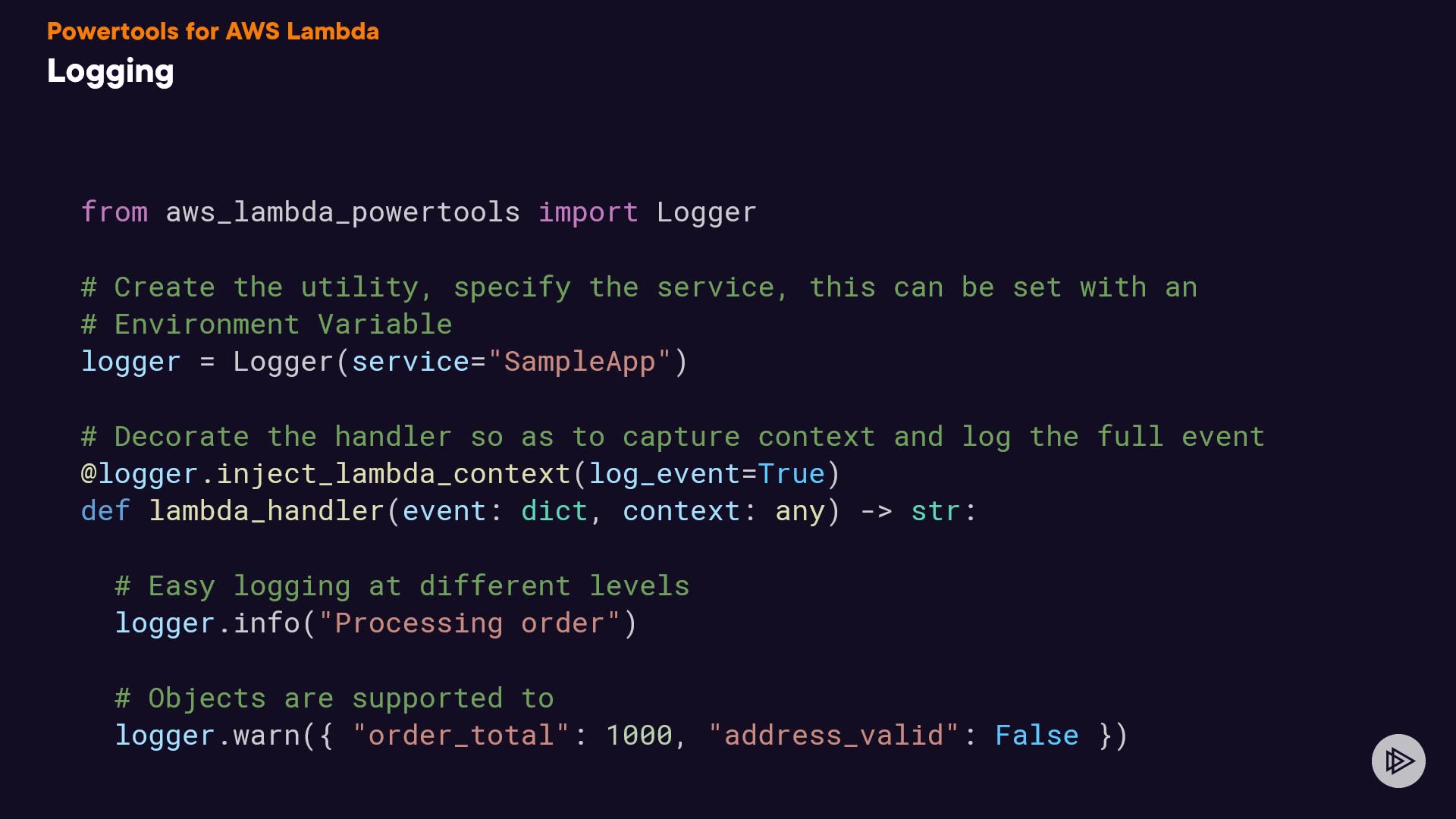Click the "# Objects are supported to" comment
Image resolution: width=1456 pixels, height=819 pixels.
click(x=334, y=698)
